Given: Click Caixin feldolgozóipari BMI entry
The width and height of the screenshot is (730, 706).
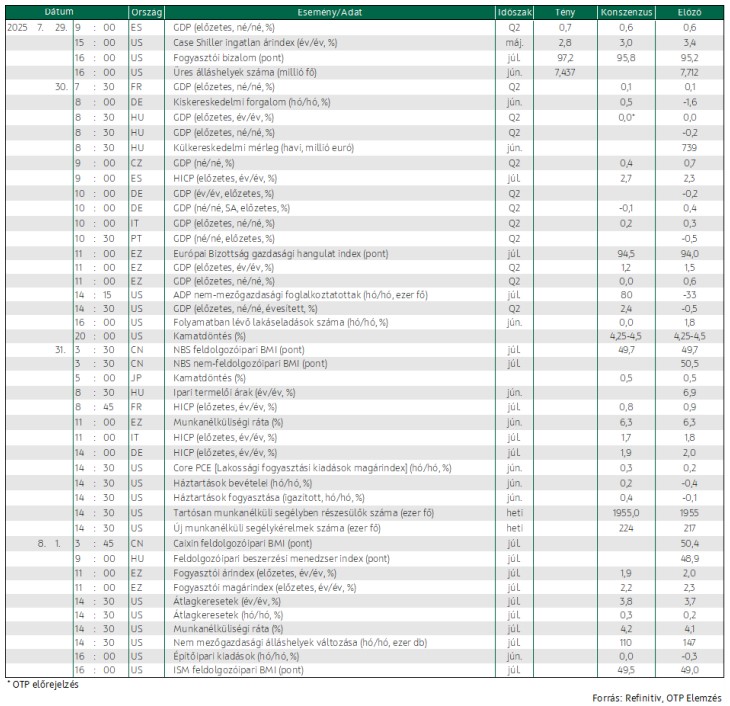Looking at the screenshot, I should 242,543.
